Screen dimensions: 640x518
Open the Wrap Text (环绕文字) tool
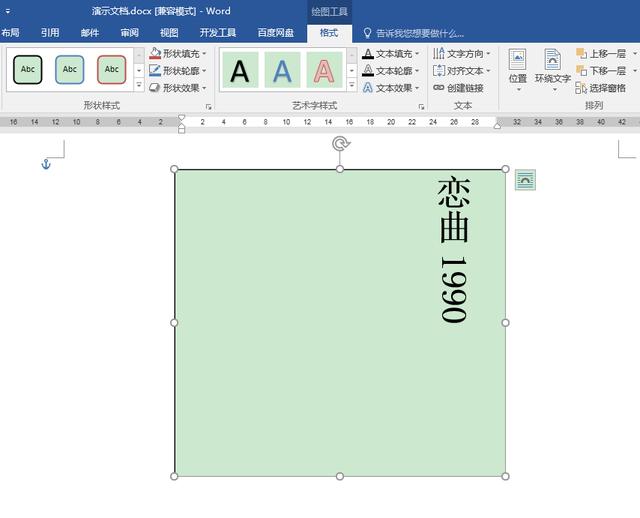pyautogui.click(x=552, y=71)
